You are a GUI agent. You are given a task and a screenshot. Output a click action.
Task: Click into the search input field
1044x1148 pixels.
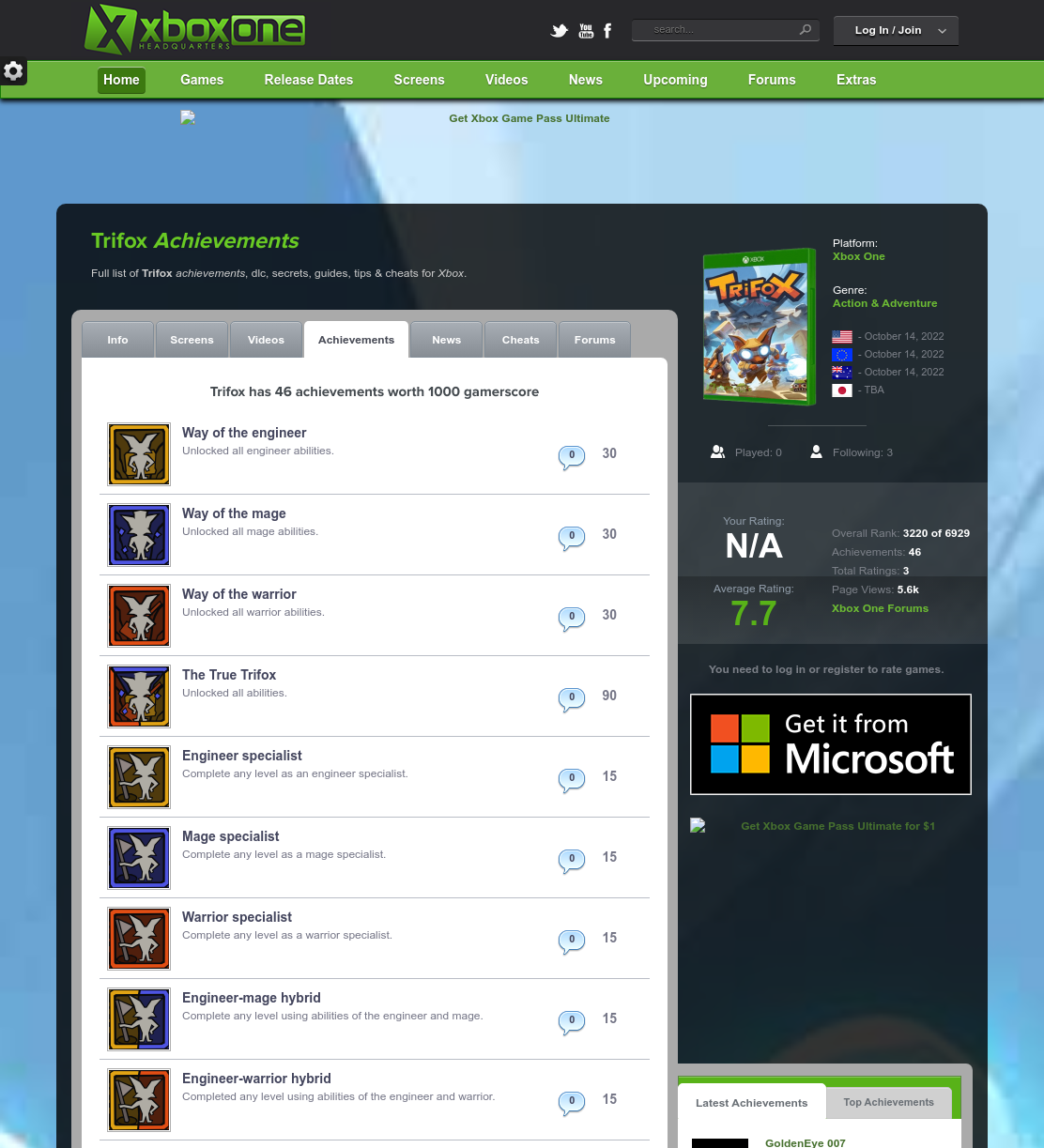coord(718,30)
